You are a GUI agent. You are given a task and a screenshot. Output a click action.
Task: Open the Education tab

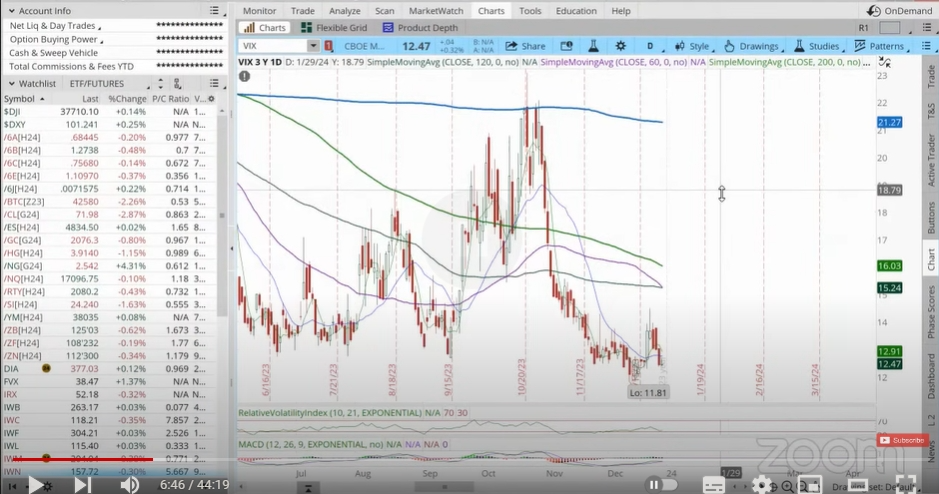[576, 11]
